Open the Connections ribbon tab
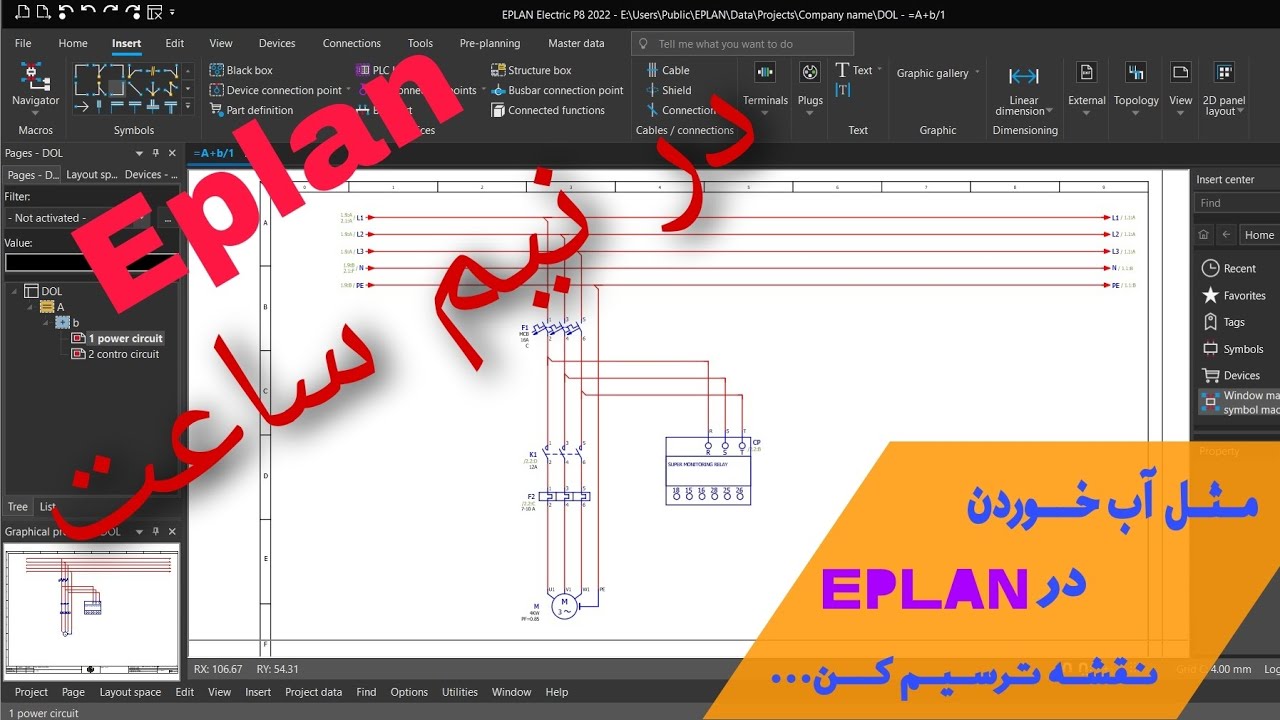Image resolution: width=1280 pixels, height=720 pixels. coord(352,43)
